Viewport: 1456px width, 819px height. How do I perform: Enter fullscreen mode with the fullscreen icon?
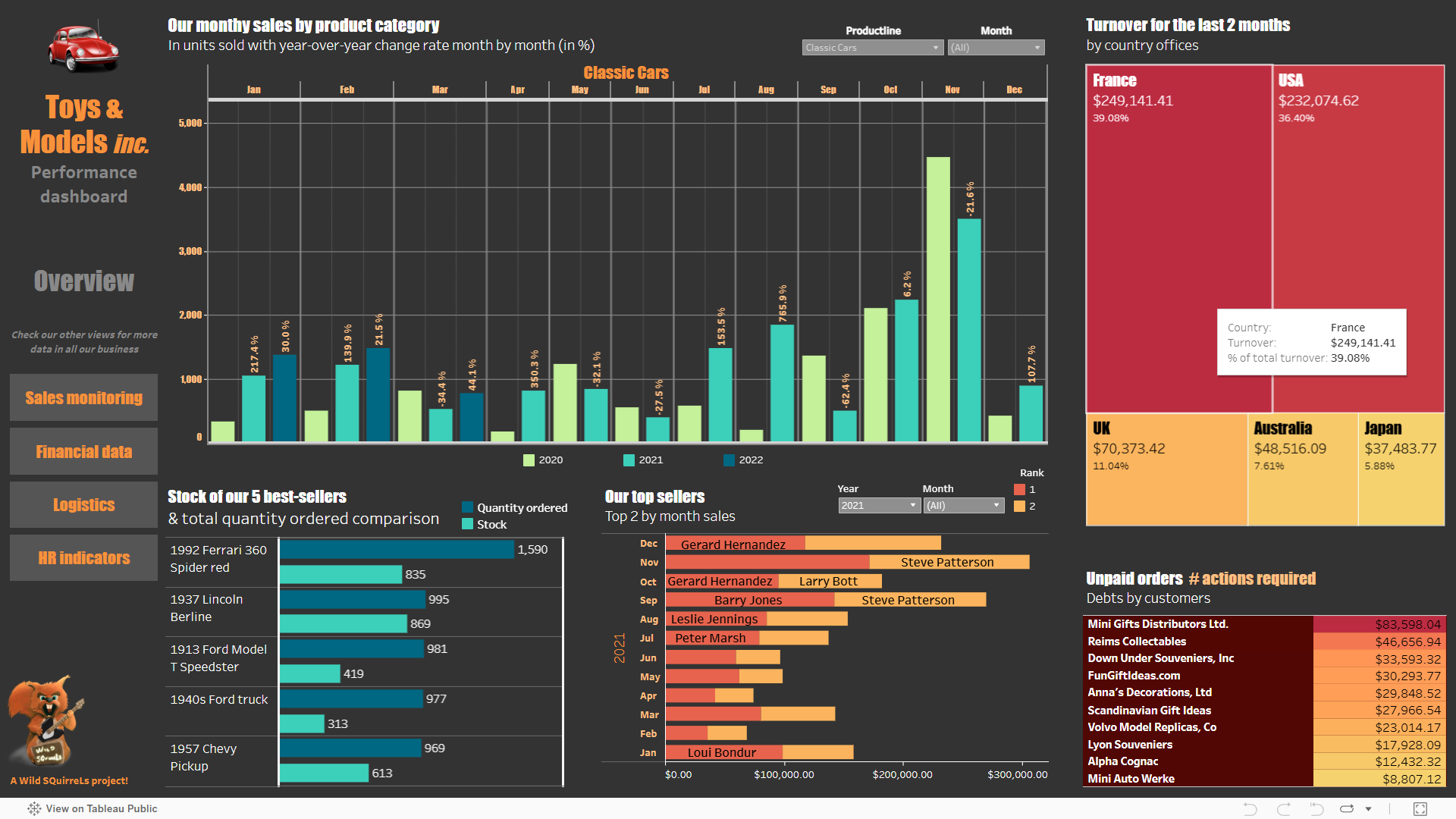click(1420, 809)
